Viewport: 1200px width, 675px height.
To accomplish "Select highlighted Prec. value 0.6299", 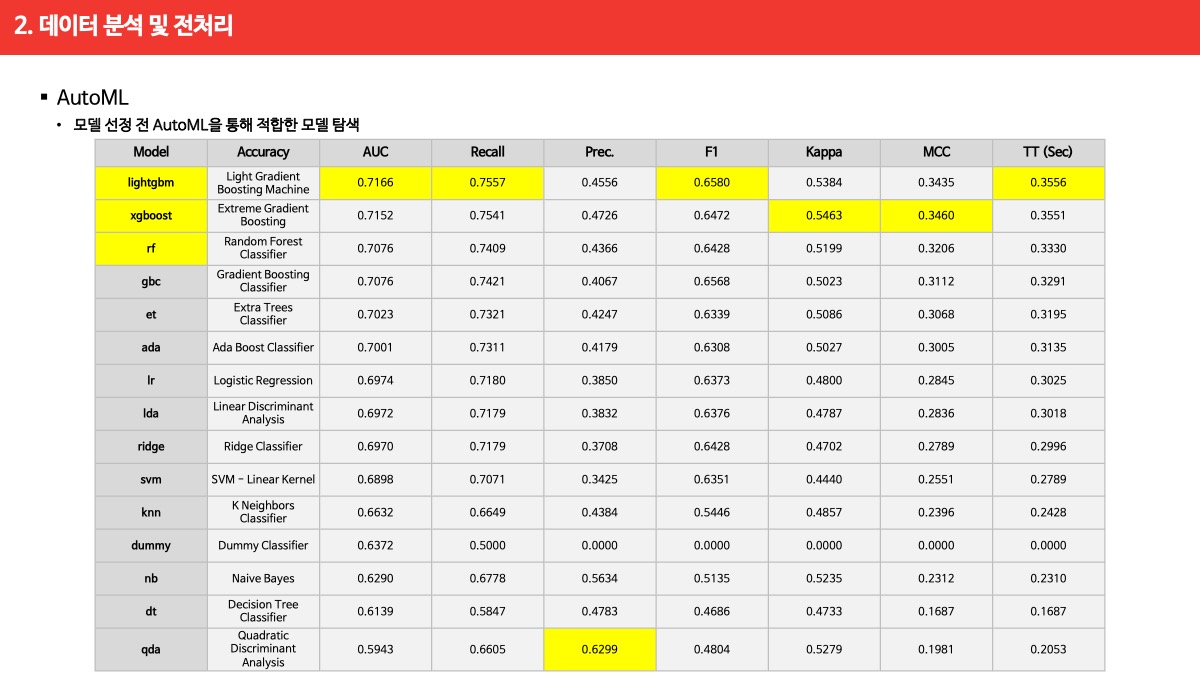I will click(599, 649).
